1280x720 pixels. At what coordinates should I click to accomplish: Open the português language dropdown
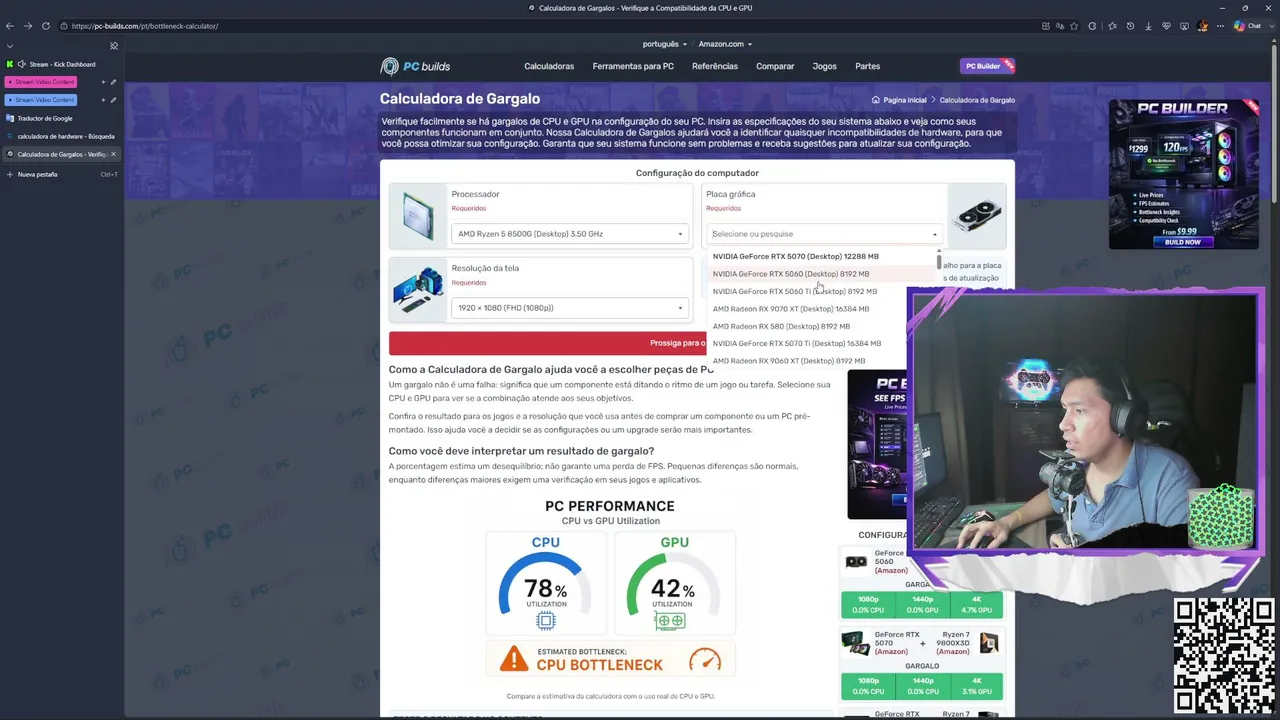point(664,44)
